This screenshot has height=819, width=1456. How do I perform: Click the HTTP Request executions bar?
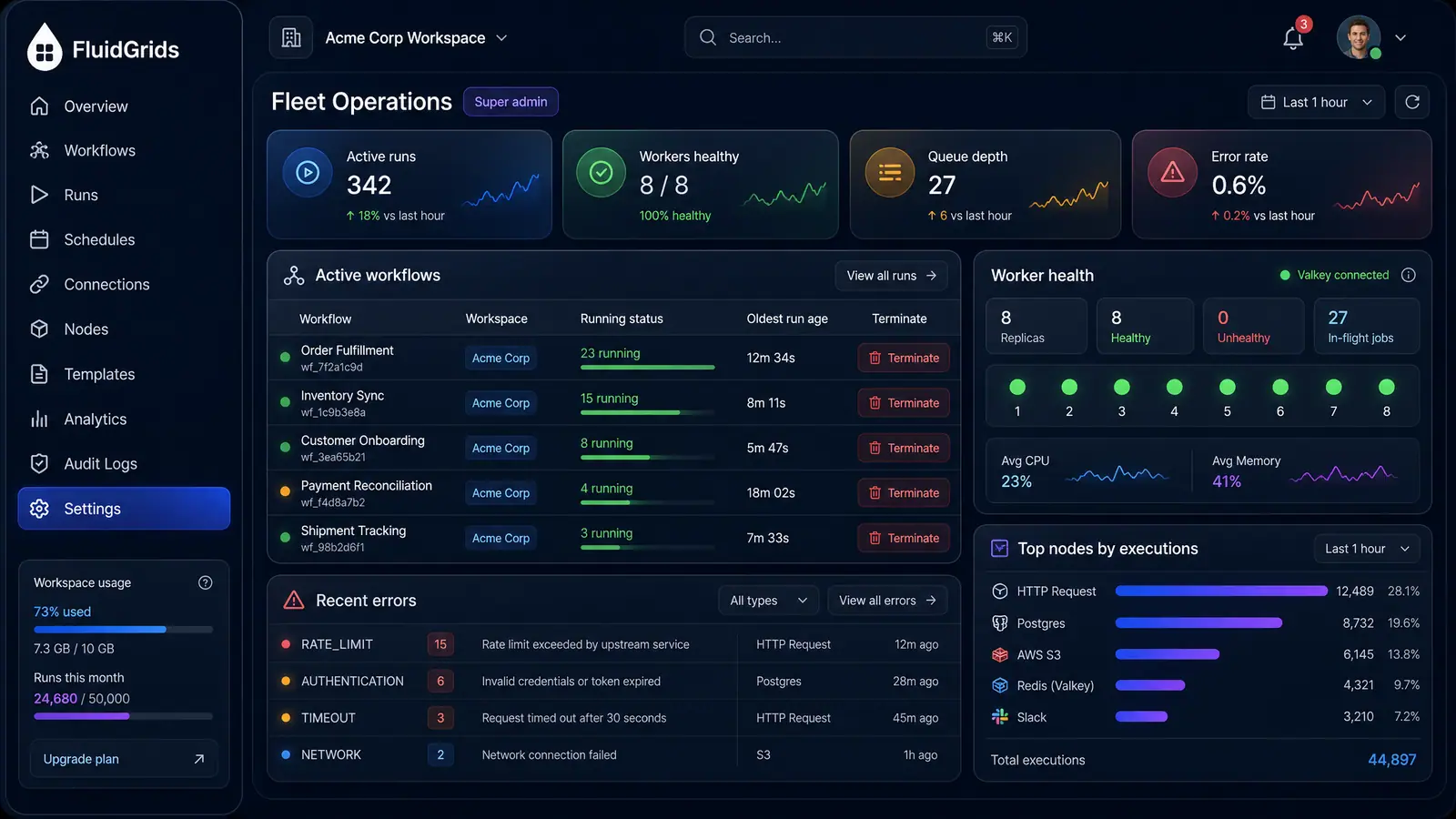point(1221,591)
